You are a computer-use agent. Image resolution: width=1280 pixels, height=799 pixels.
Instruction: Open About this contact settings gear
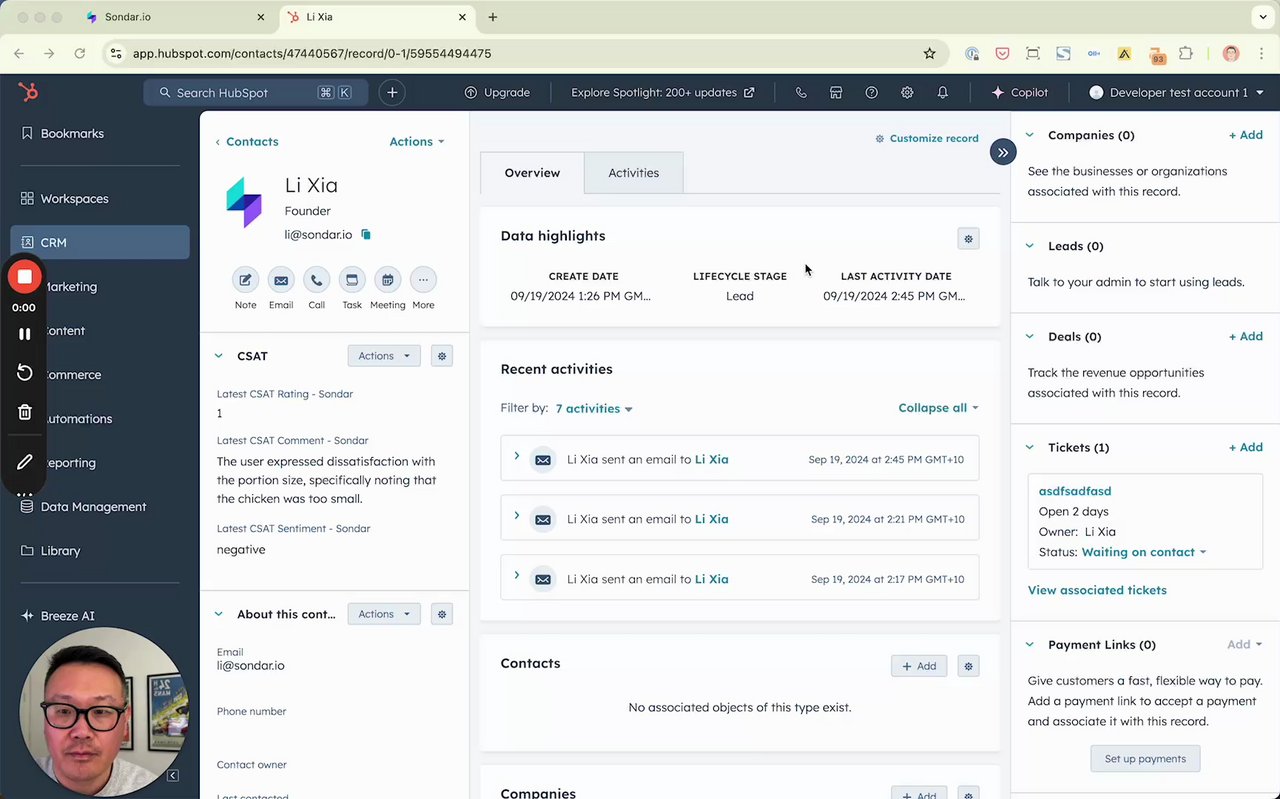click(x=442, y=614)
